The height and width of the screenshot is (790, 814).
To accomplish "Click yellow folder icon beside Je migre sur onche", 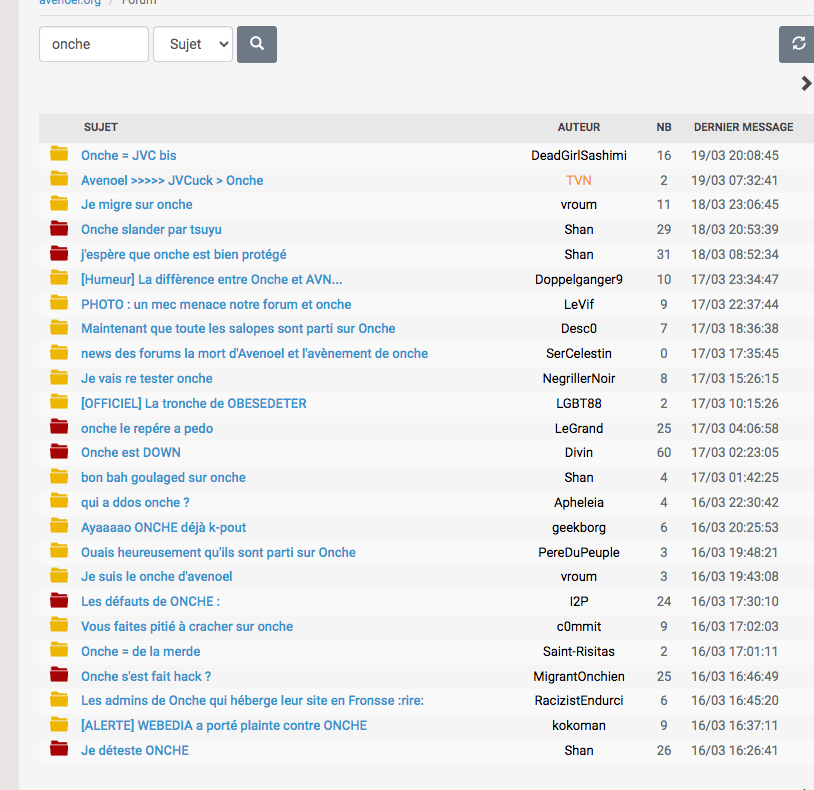I will pos(59,204).
